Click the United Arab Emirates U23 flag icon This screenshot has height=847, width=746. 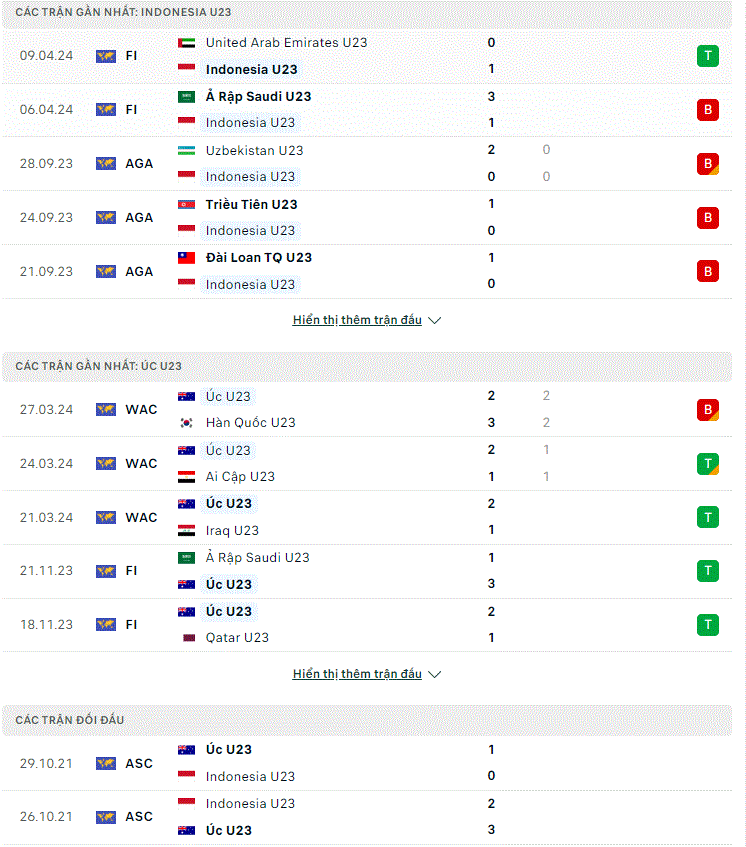point(186,43)
